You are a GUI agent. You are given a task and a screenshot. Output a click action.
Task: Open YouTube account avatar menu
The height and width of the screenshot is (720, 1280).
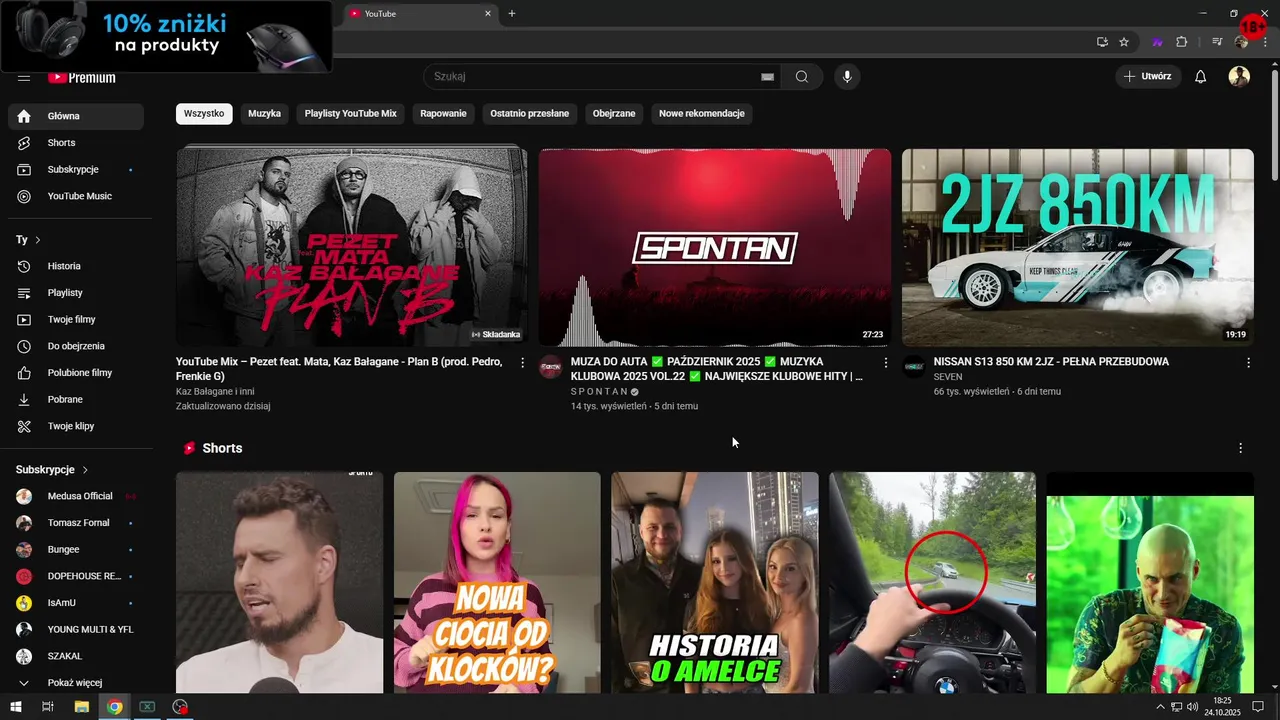[1239, 77]
